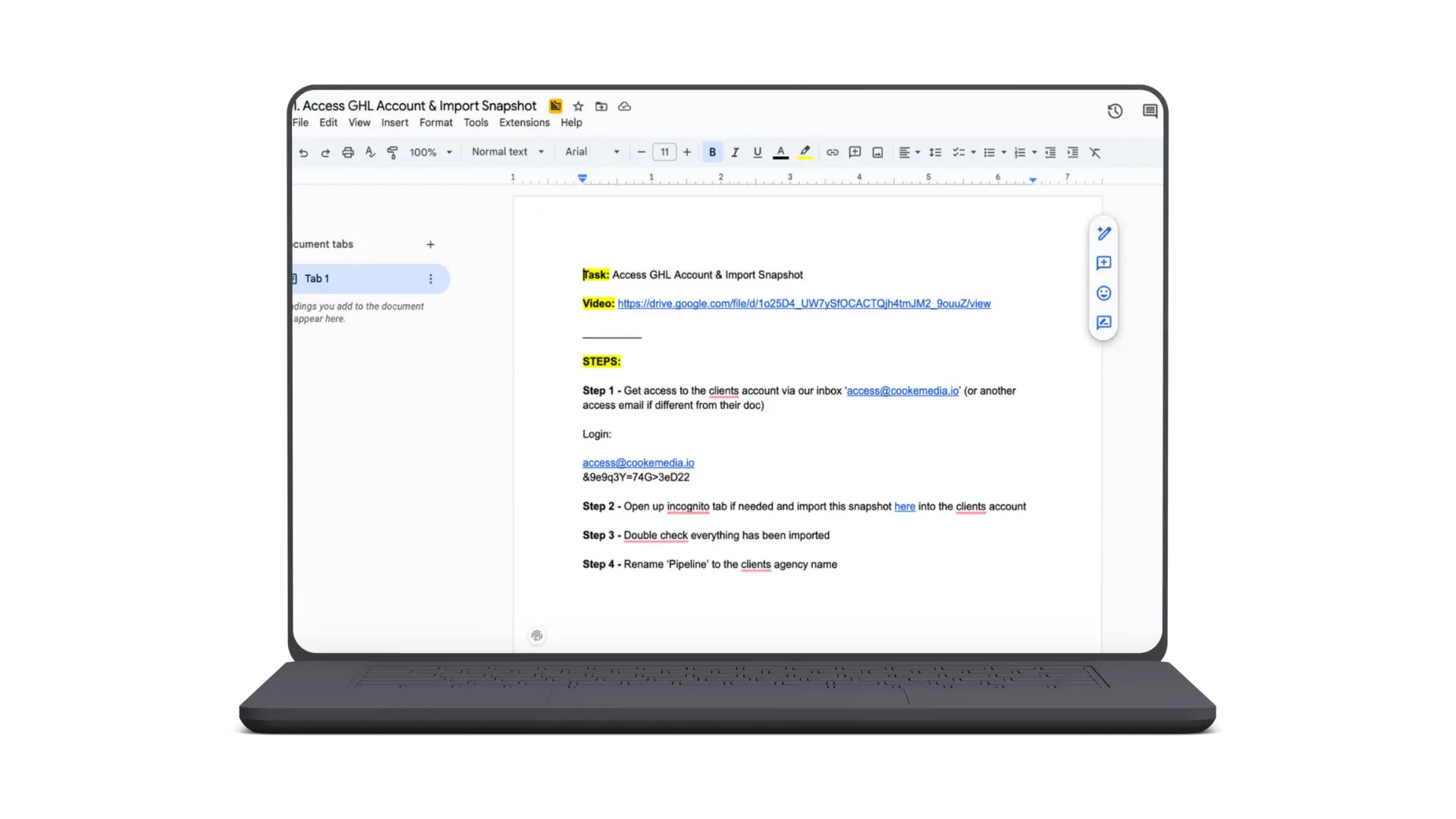This screenshot has height=819, width=1456.
Task: Open the 100% zoom dropdown
Action: 430,152
